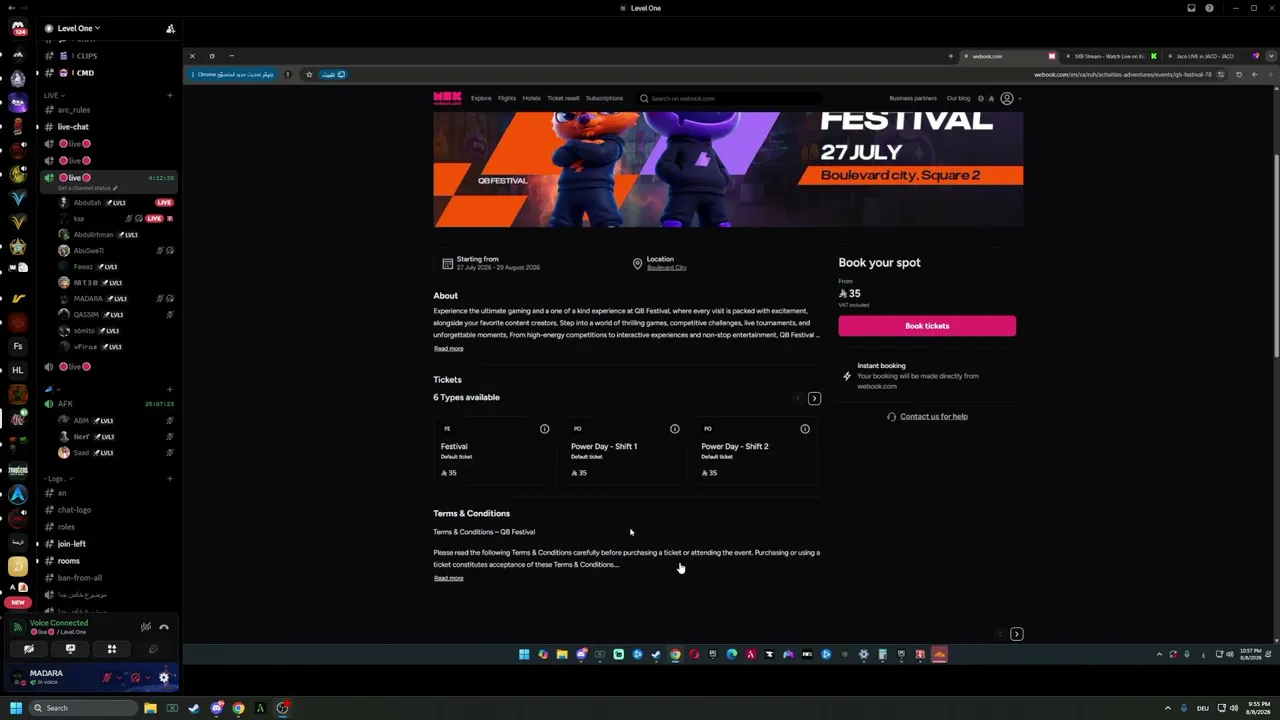Invite people to Level One server
The height and width of the screenshot is (720, 1280).
click(170, 28)
